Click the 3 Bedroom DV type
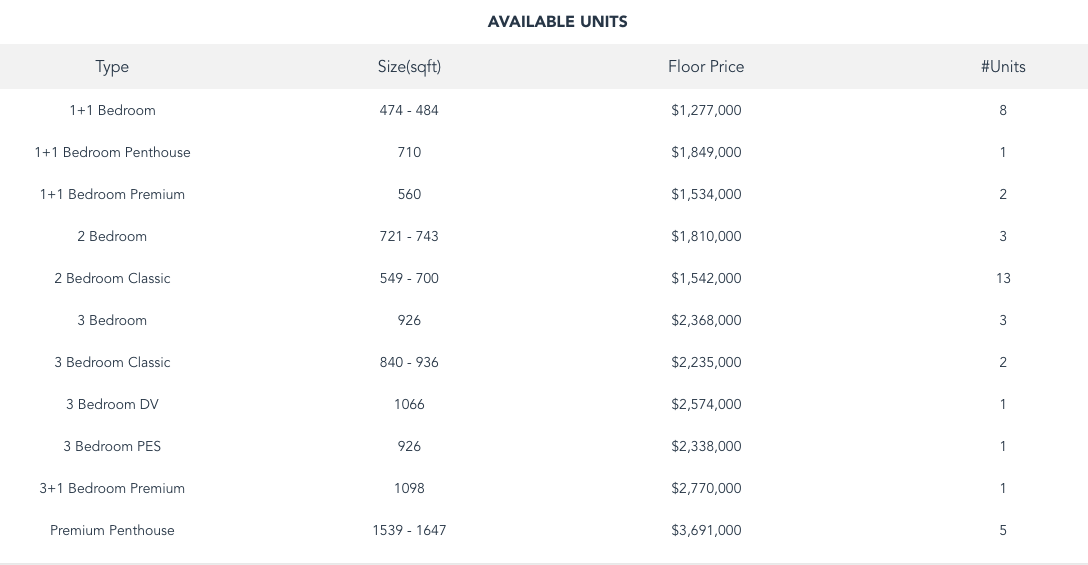Image resolution: width=1088 pixels, height=565 pixels. point(112,404)
